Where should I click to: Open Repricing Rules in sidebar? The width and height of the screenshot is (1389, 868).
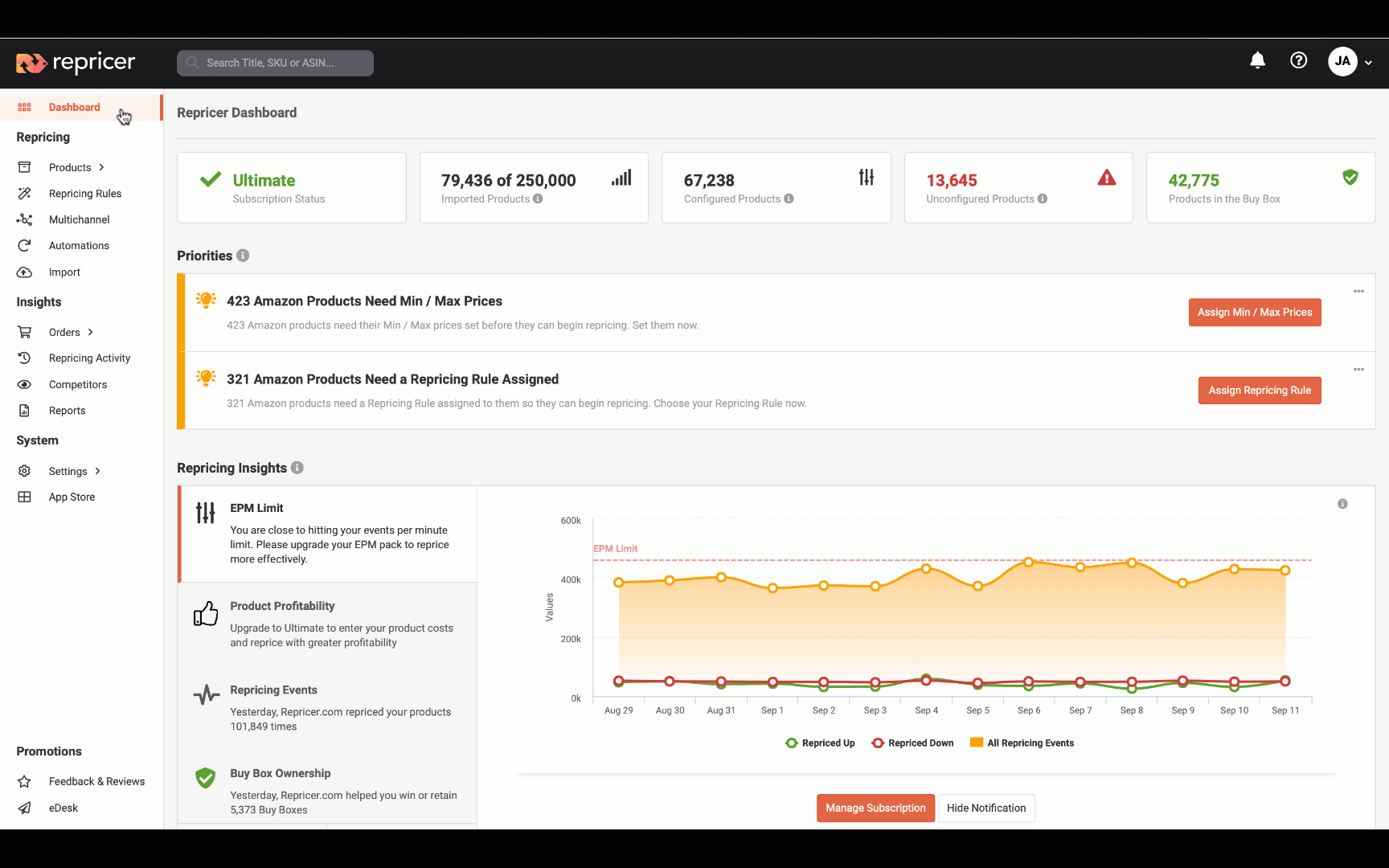(85, 194)
